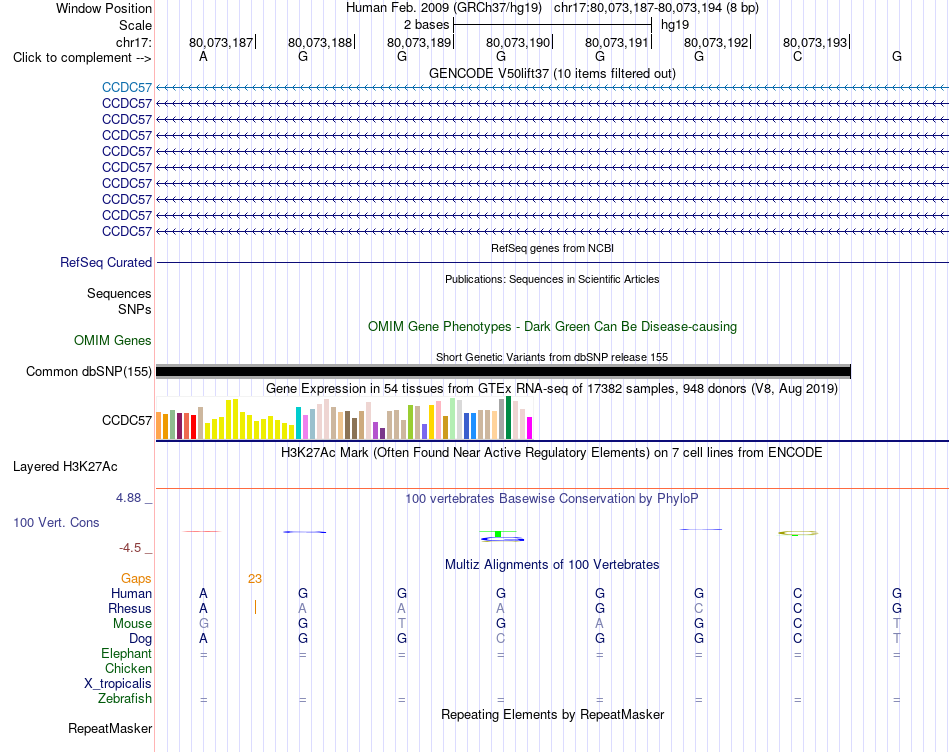Open '100 vertebrates Basewise Conservation by PhyloP' title
This screenshot has height=752, width=950.
pyautogui.click(x=552, y=499)
